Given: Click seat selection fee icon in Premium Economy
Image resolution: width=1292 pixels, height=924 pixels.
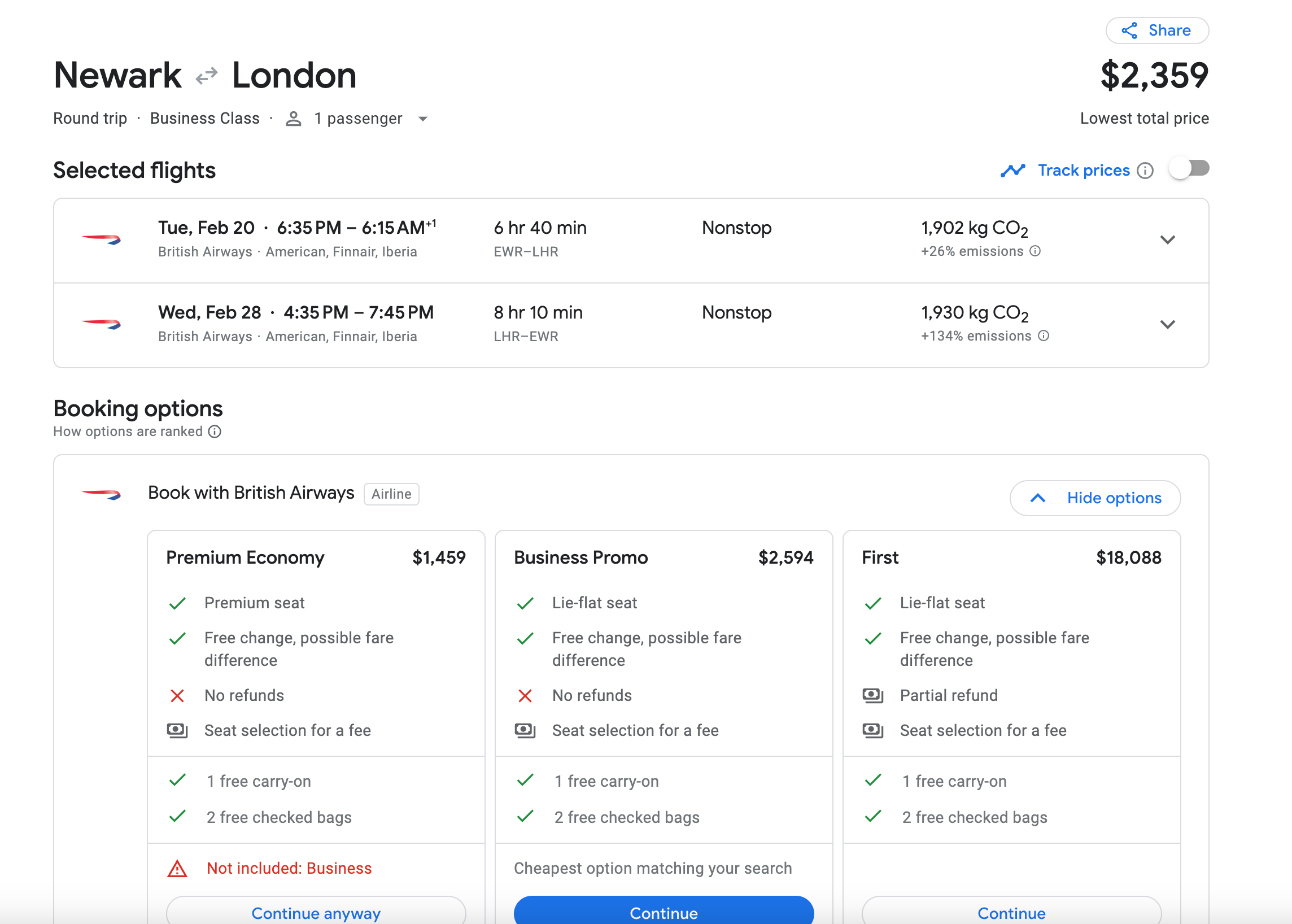Looking at the screenshot, I should pyautogui.click(x=177, y=730).
